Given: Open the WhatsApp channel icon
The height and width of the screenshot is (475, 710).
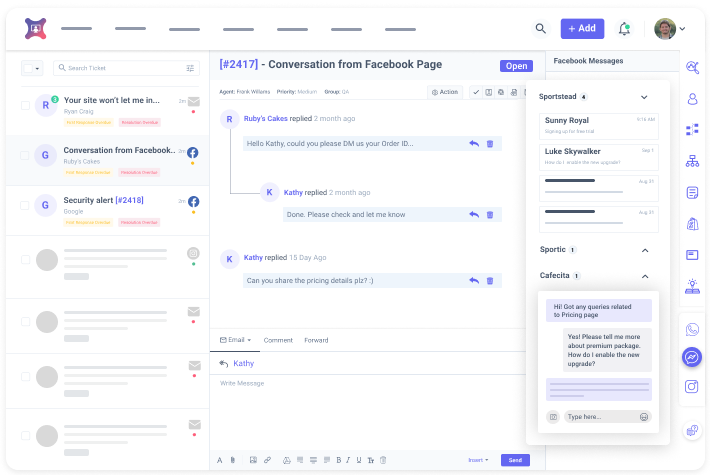Looking at the screenshot, I should (692, 329).
